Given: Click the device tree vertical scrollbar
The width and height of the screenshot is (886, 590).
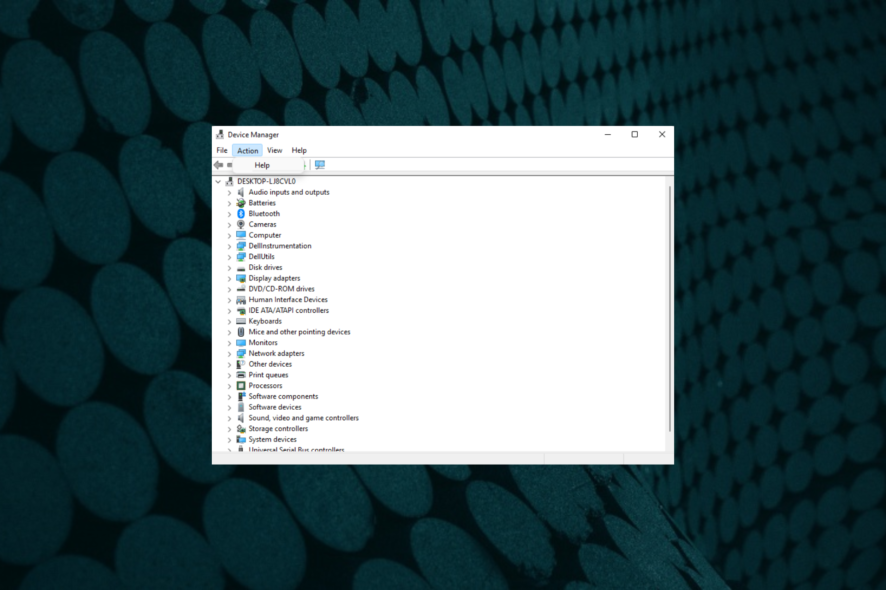Looking at the screenshot, I should click(670, 308).
